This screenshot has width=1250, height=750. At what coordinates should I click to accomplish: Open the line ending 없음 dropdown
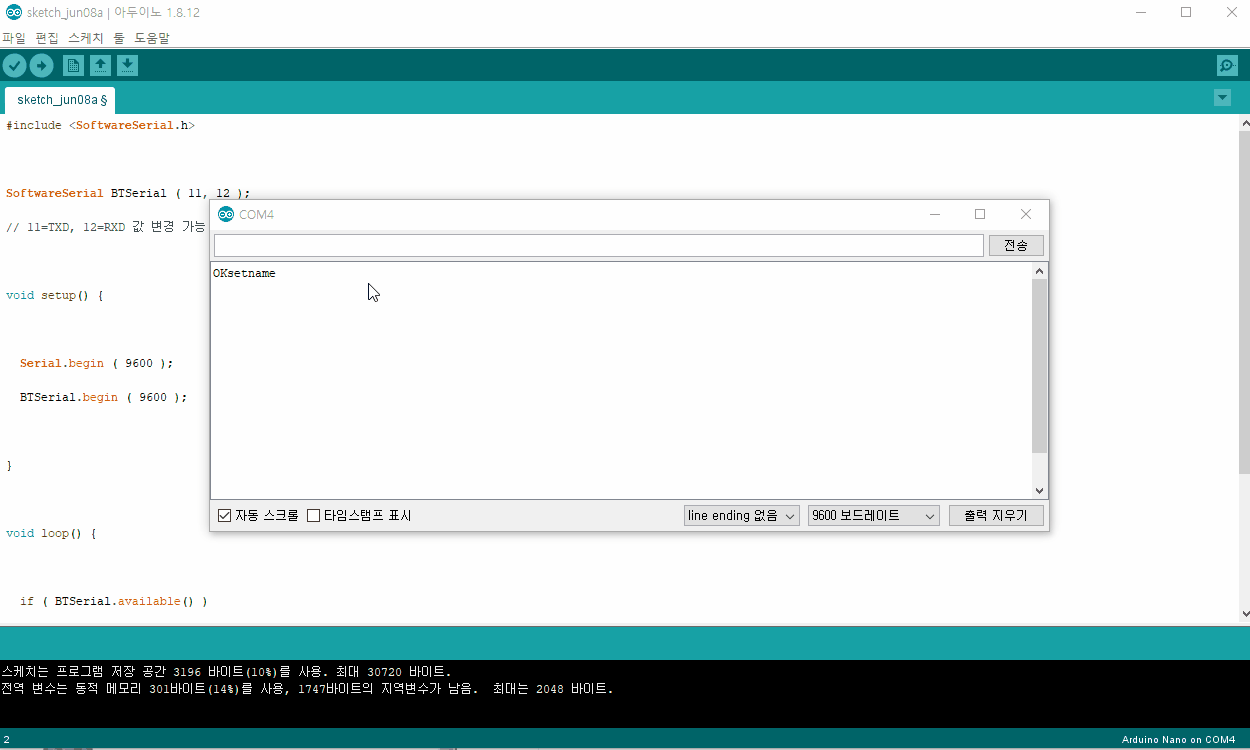pyautogui.click(x=742, y=516)
